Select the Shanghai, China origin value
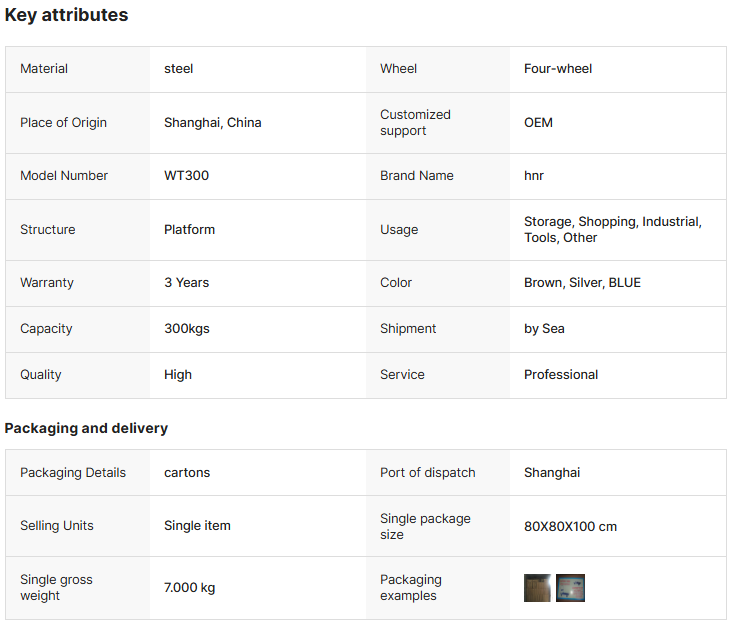 click(x=212, y=123)
